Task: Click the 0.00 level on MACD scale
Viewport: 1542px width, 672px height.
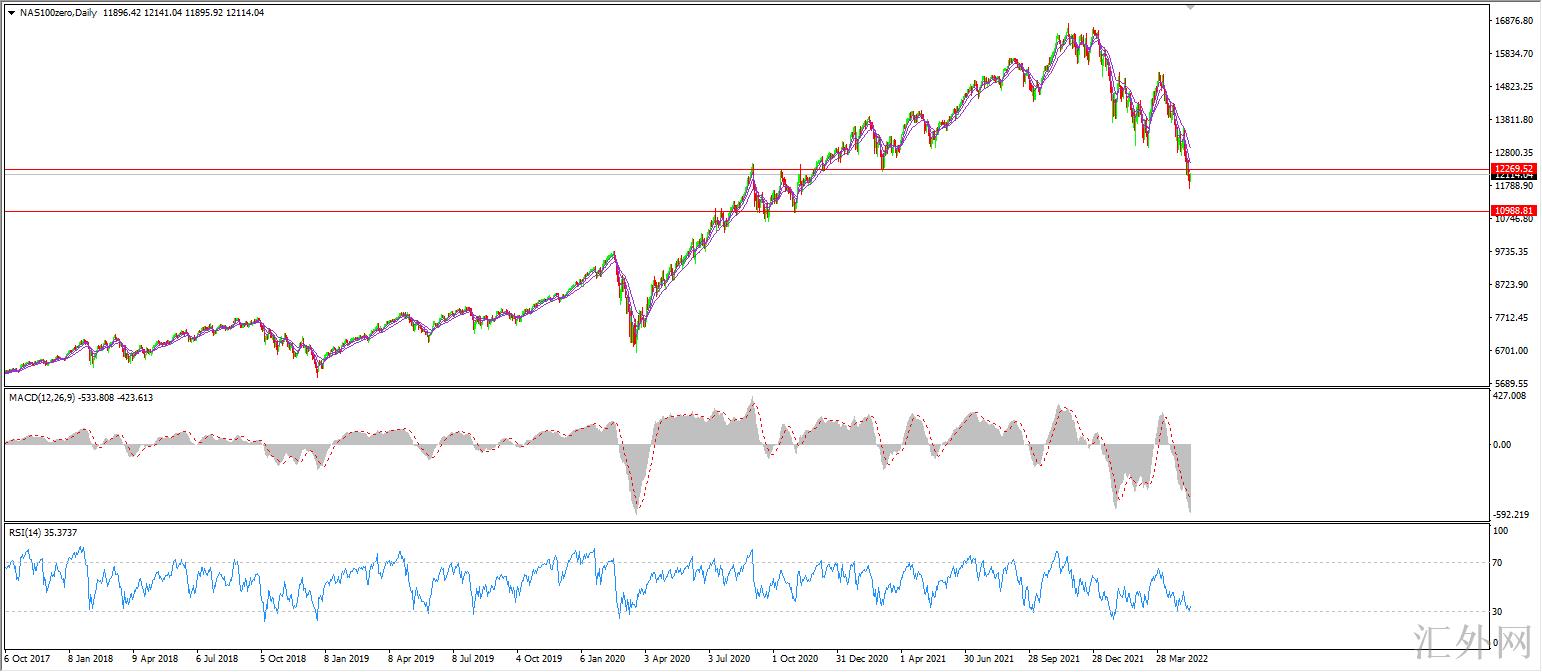Action: tap(1501, 445)
